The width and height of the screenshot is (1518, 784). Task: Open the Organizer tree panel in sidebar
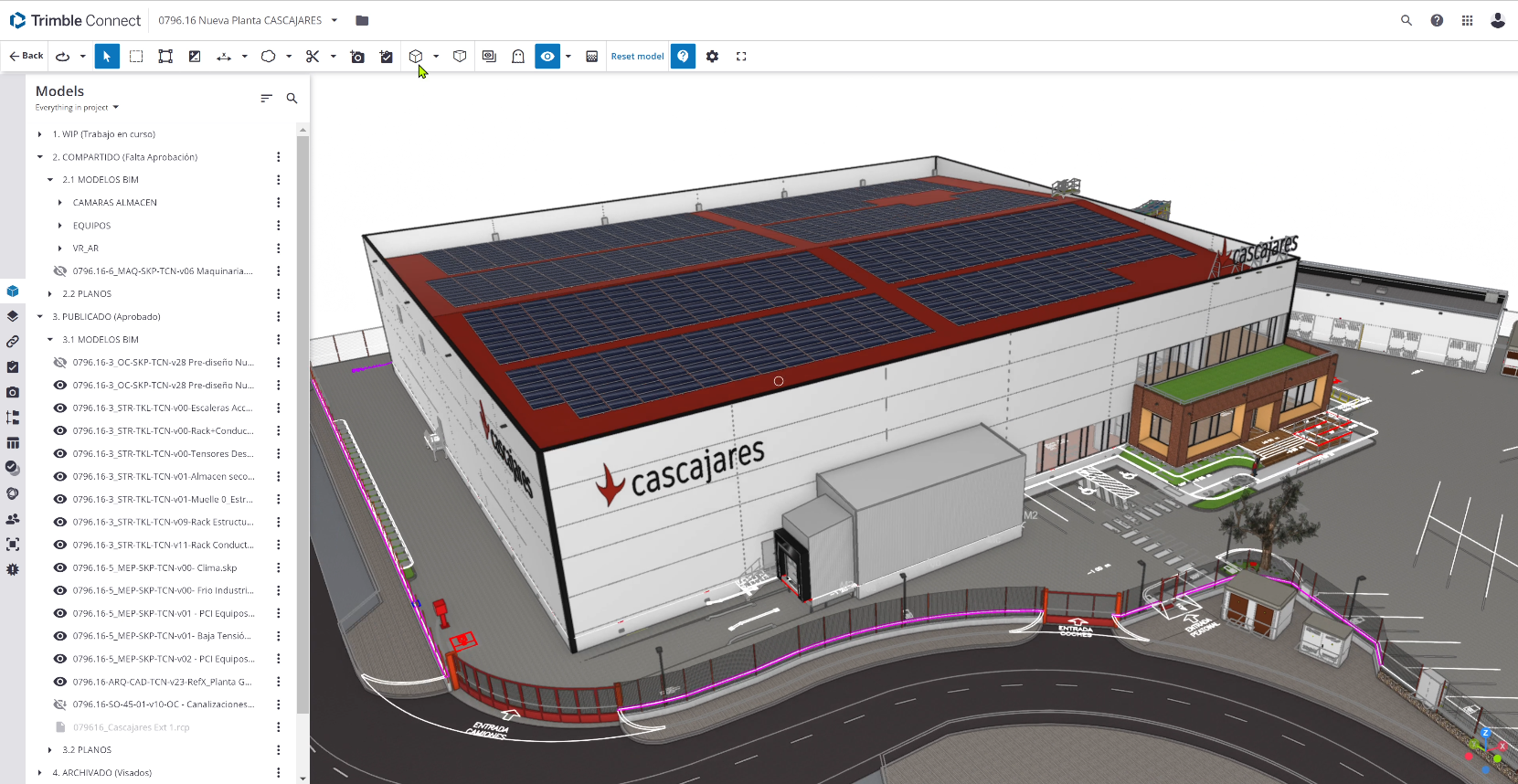pyautogui.click(x=13, y=418)
